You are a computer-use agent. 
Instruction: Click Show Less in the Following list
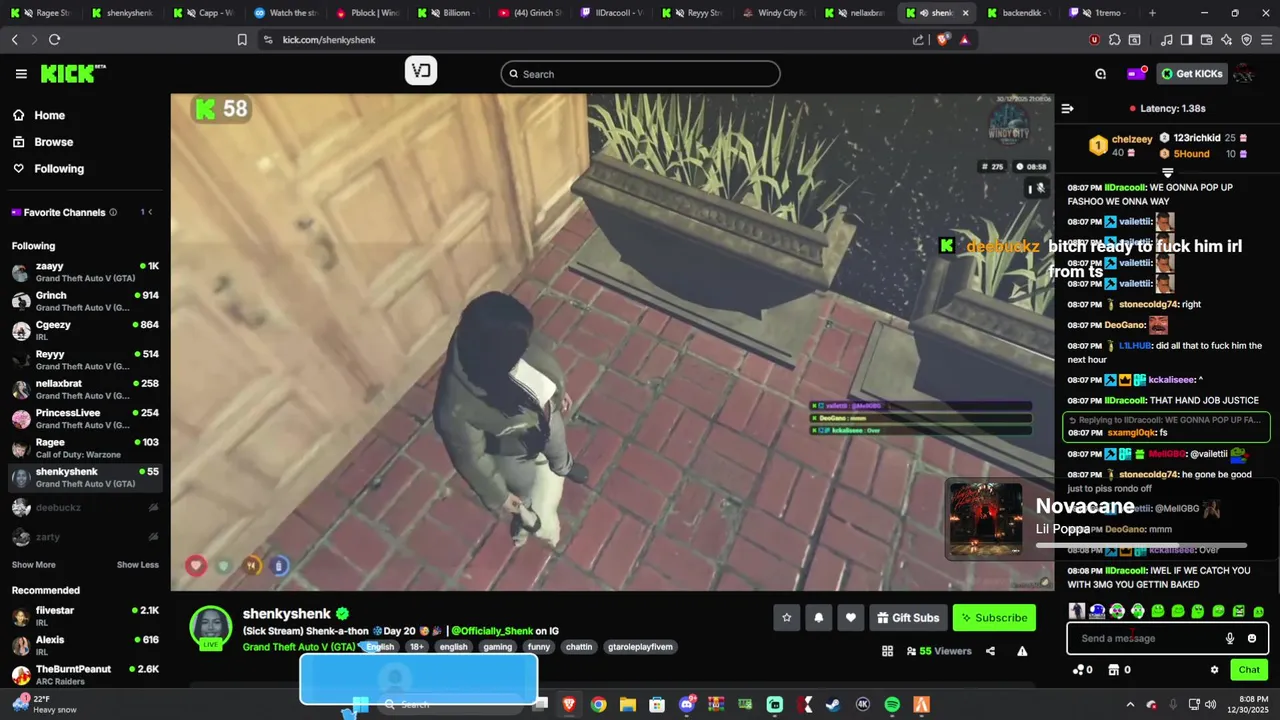pyautogui.click(x=138, y=565)
